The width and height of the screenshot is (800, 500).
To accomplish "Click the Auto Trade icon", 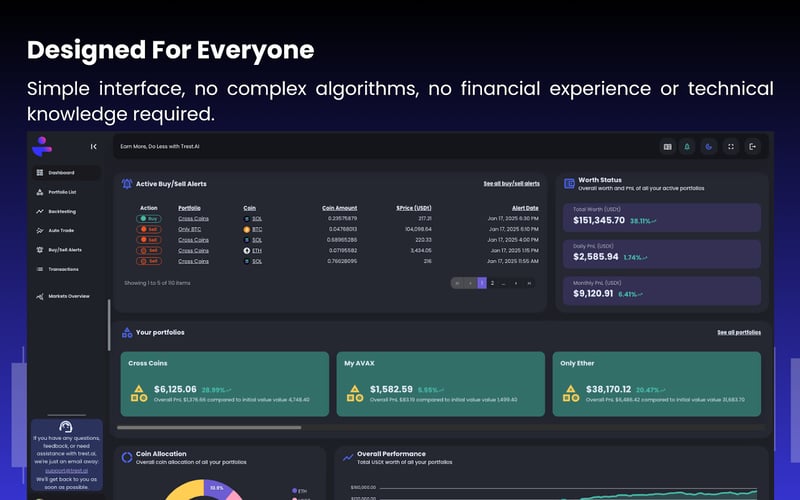I will coord(40,231).
